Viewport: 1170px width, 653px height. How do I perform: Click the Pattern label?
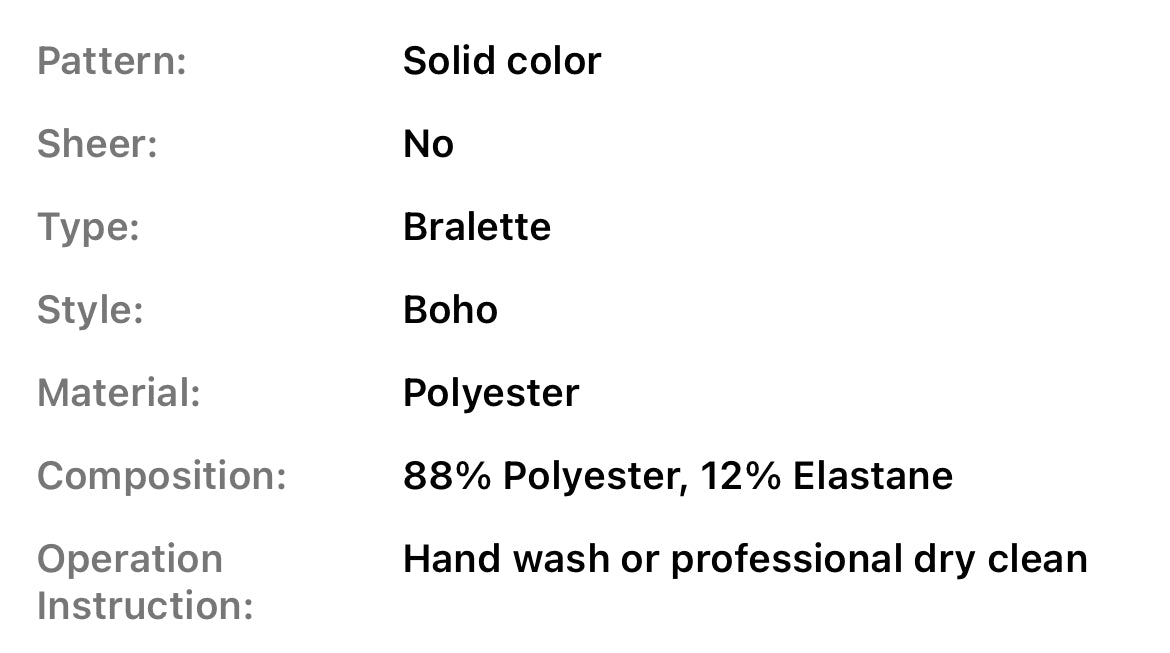click(x=112, y=61)
